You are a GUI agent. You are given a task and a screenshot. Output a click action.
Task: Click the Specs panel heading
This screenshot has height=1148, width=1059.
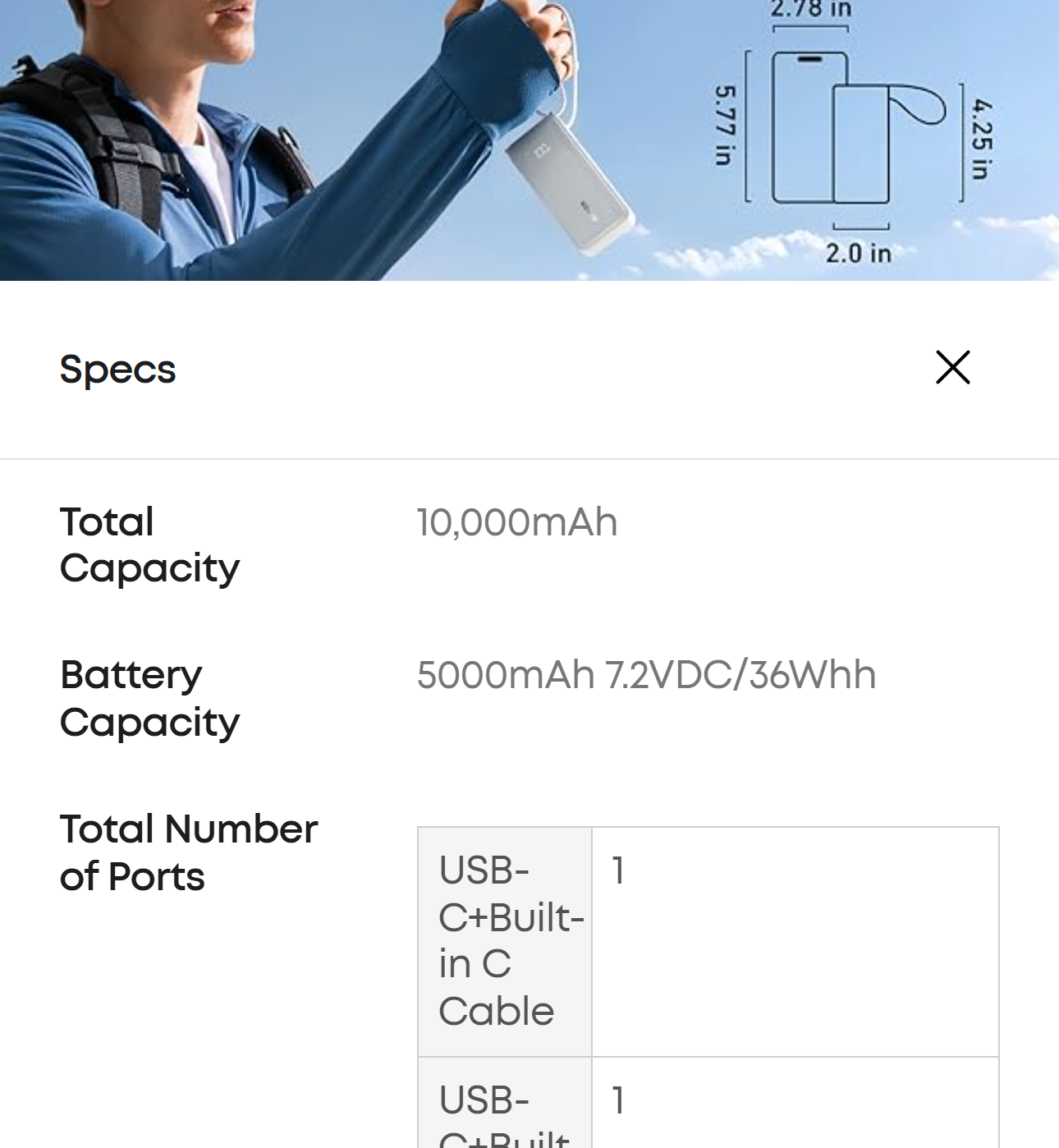(x=117, y=370)
